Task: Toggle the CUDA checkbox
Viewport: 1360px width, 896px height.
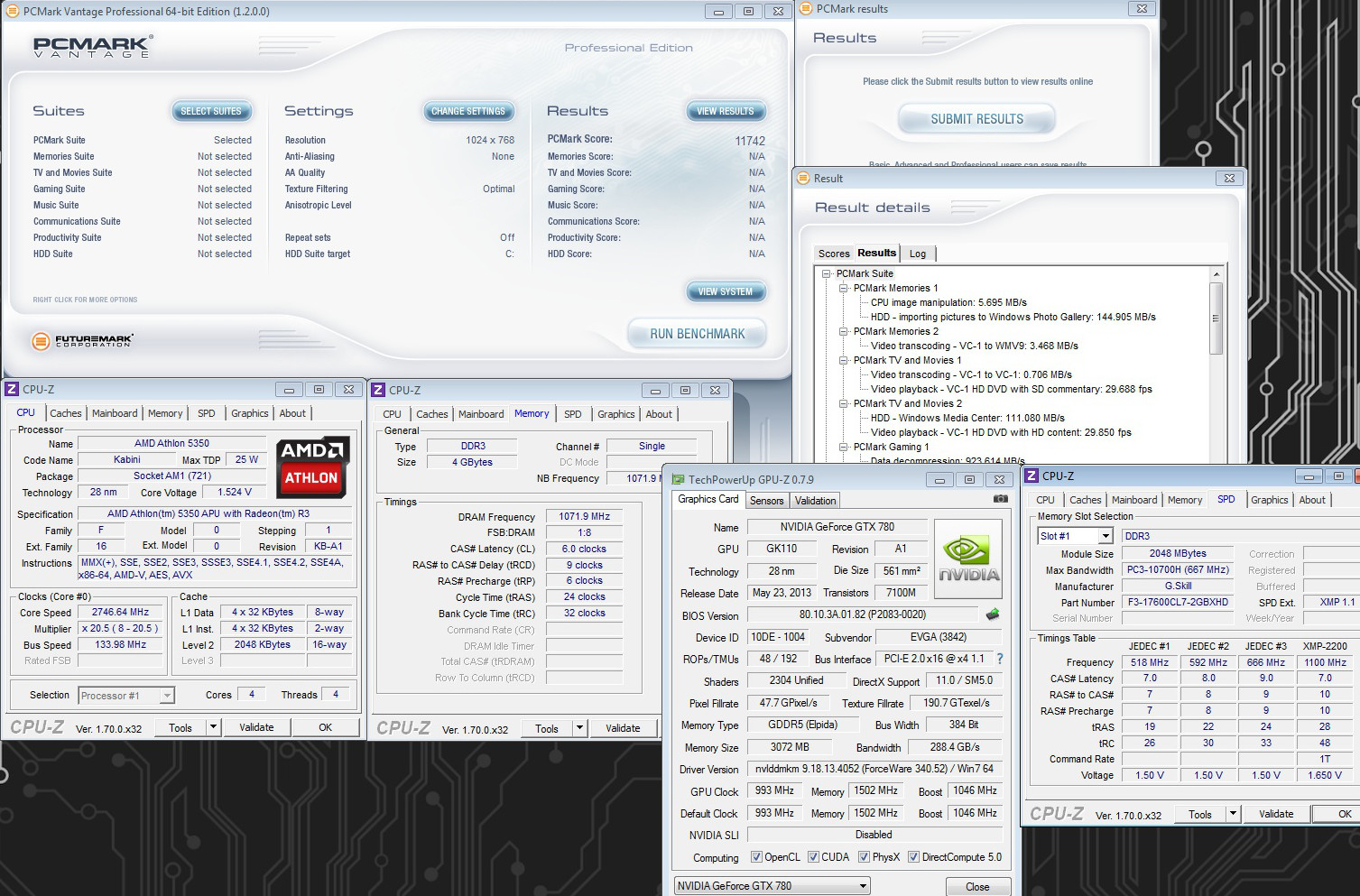Action: 813,857
